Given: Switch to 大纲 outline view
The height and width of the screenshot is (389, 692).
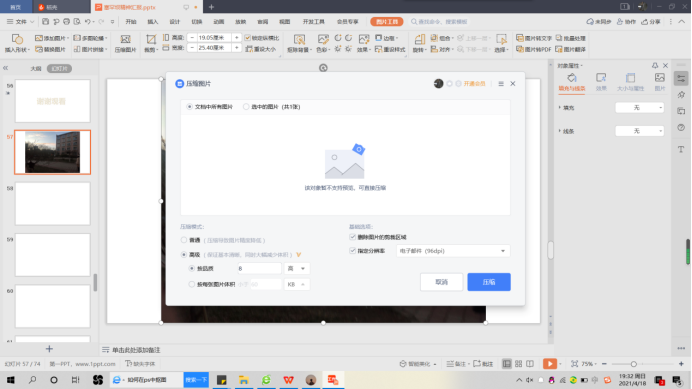Looking at the screenshot, I should point(36,68).
